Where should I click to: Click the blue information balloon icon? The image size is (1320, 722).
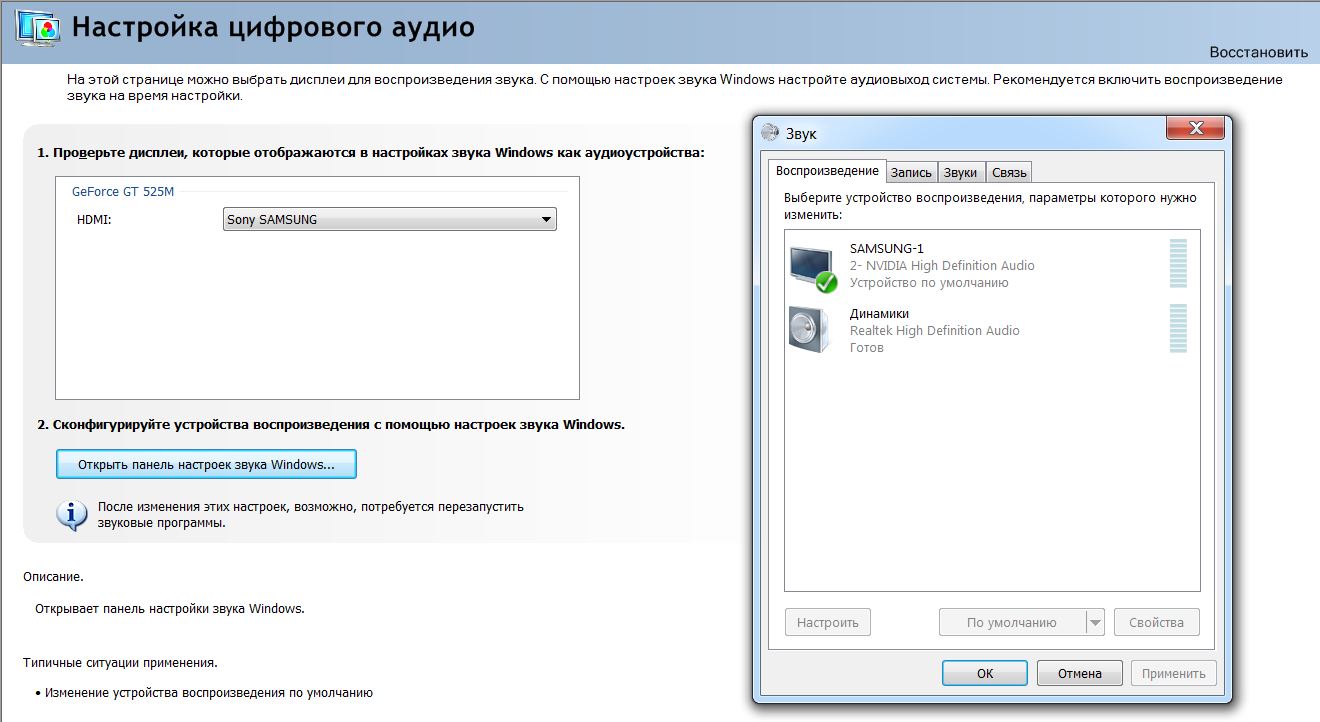click(x=70, y=514)
